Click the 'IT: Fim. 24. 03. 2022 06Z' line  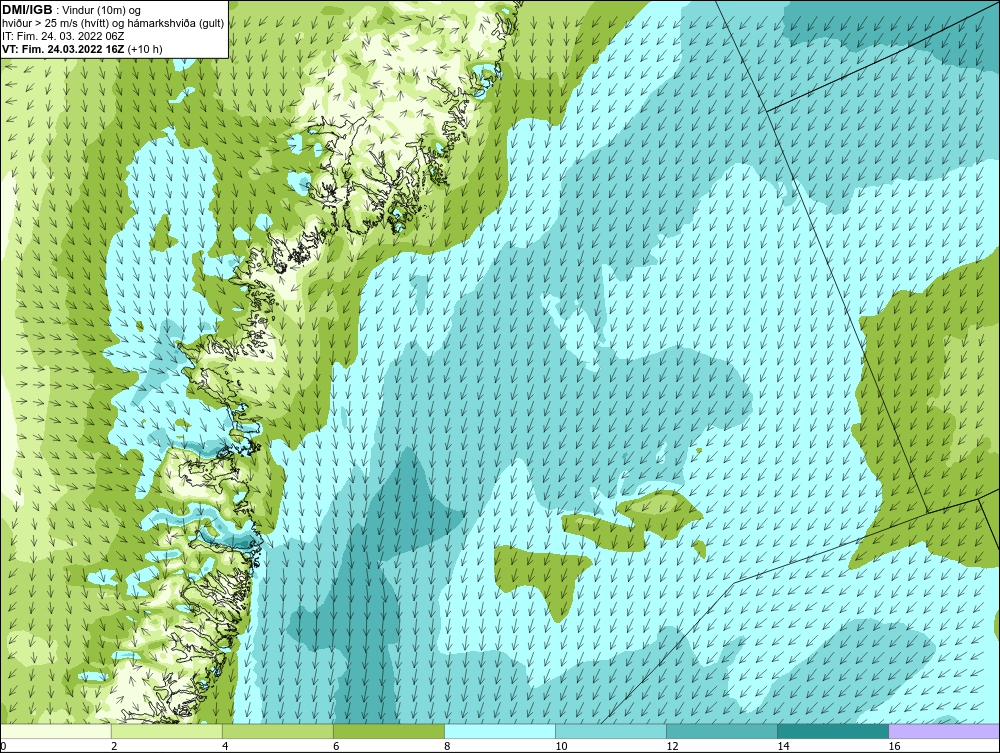click(x=63, y=36)
